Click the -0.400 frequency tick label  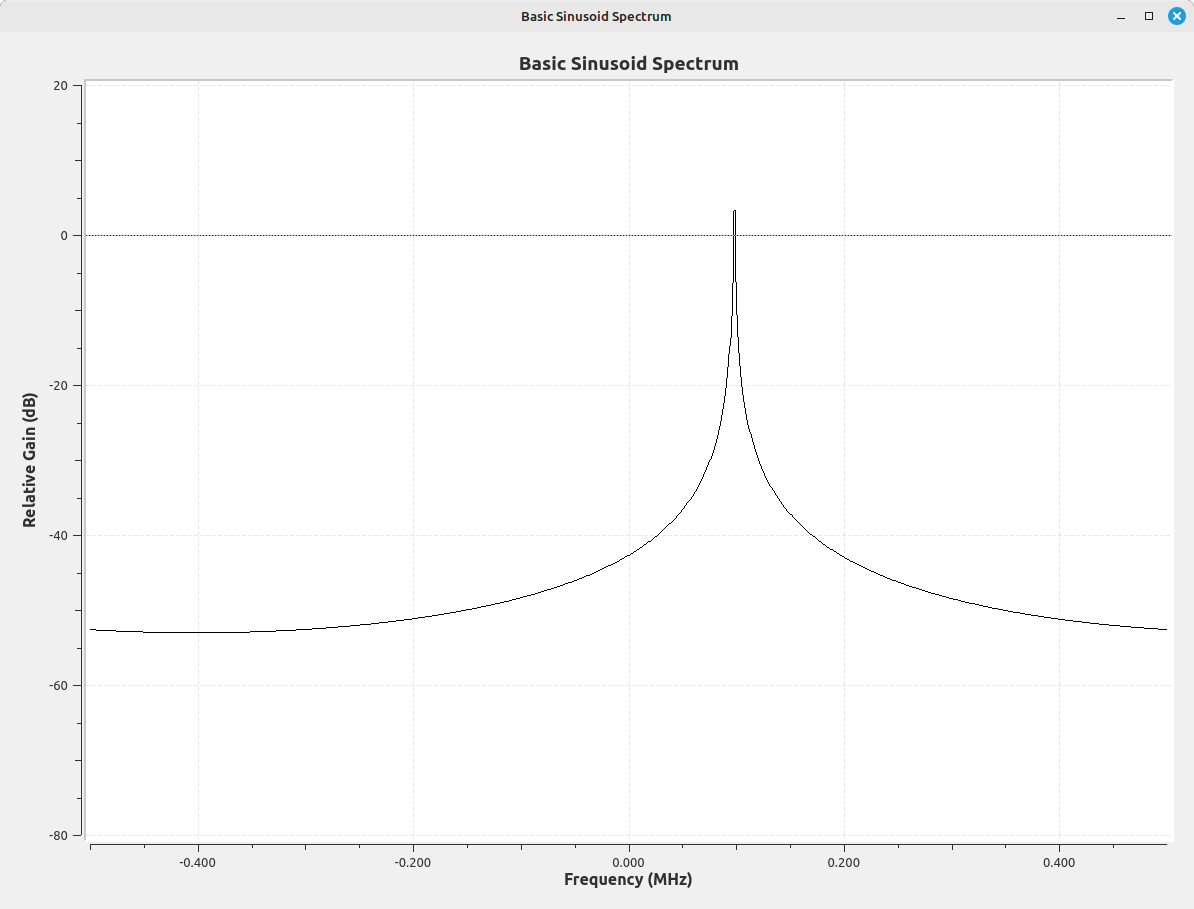(197, 862)
